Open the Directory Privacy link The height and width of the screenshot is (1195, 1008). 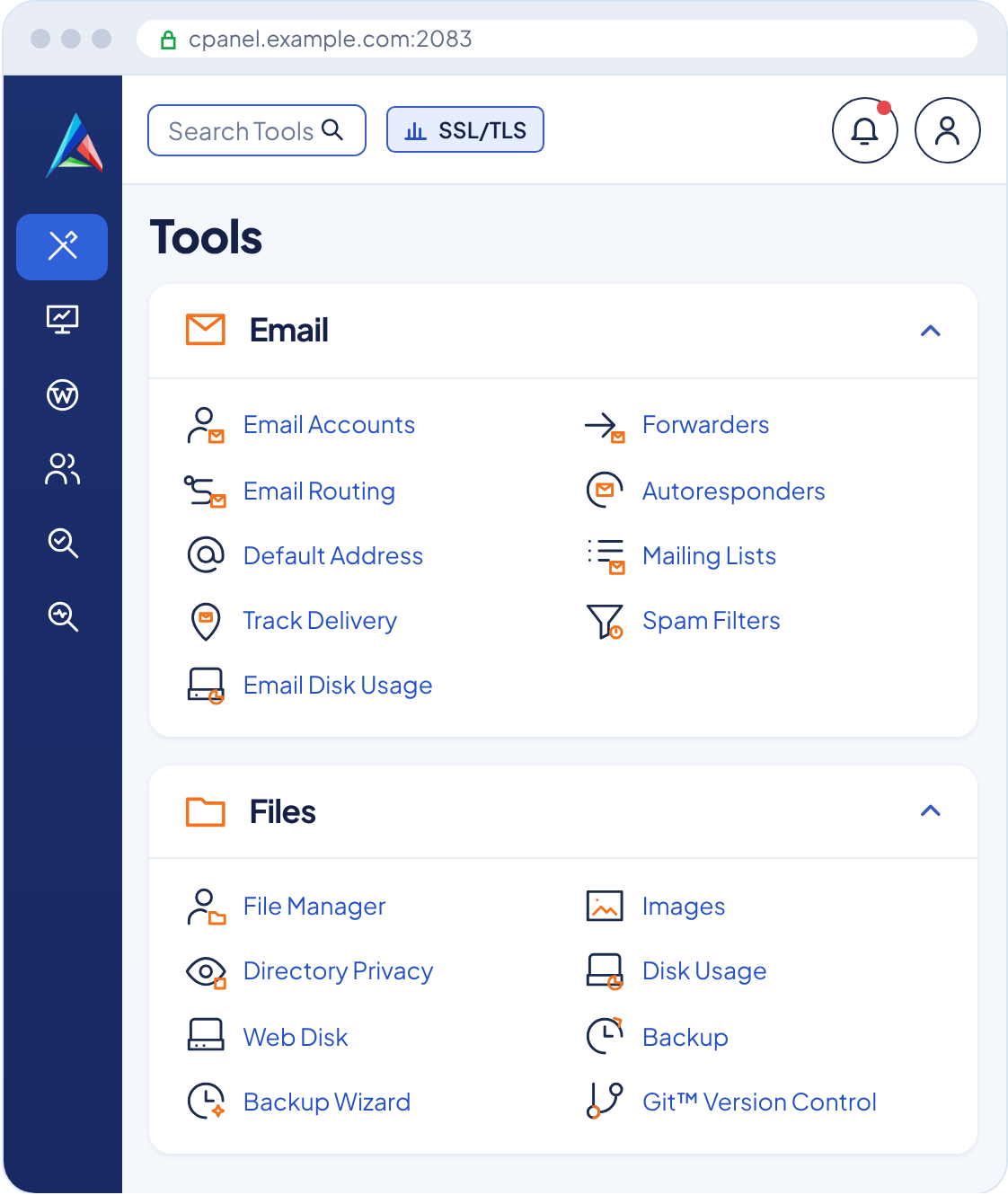click(339, 971)
